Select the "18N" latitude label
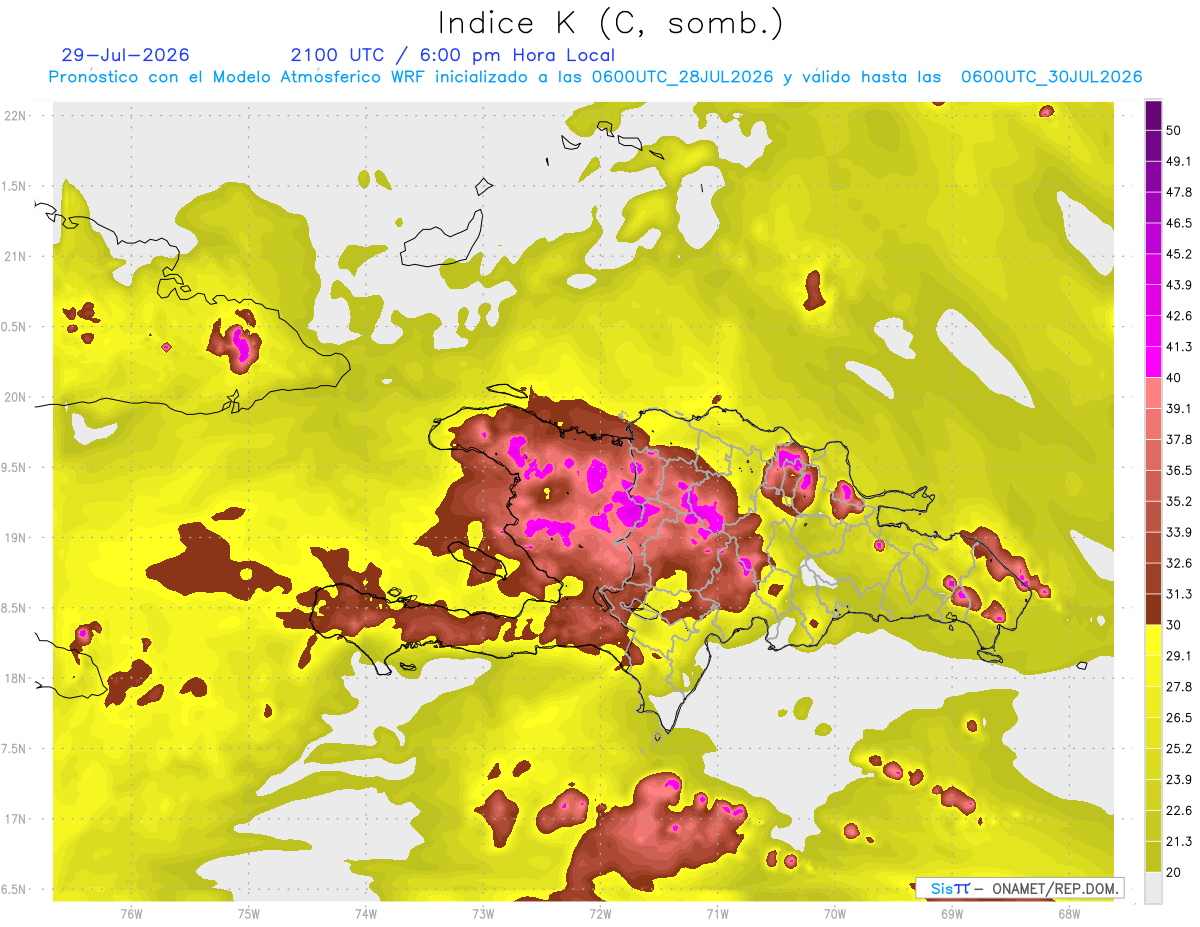The image size is (1200, 927). coord(15,679)
